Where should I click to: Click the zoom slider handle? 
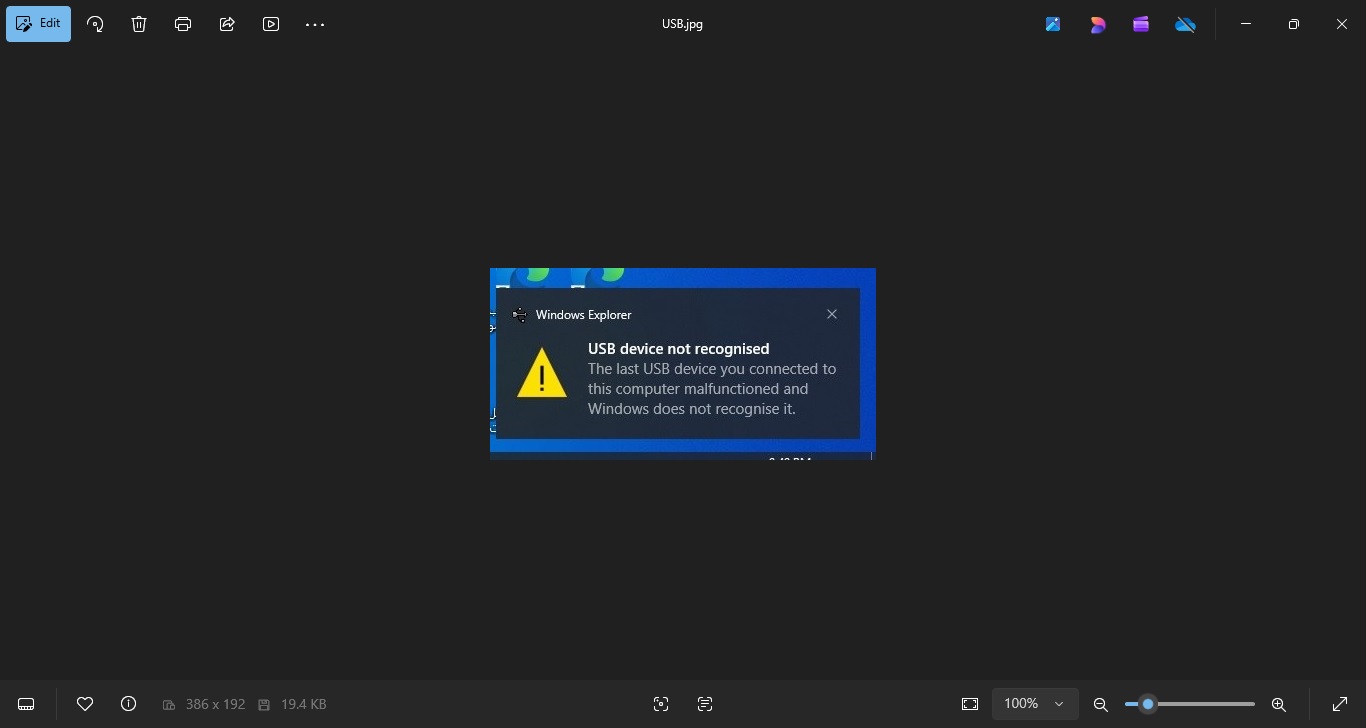coord(1148,704)
